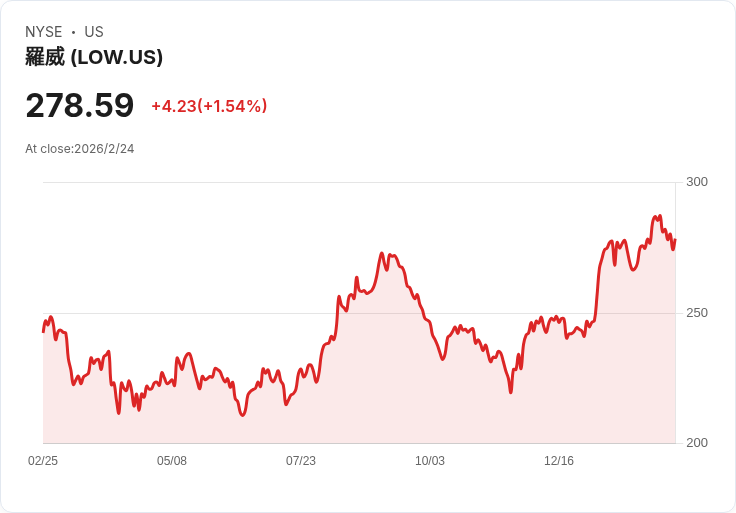
Task: Click the rightmost end of the price line
Action: tap(675, 240)
